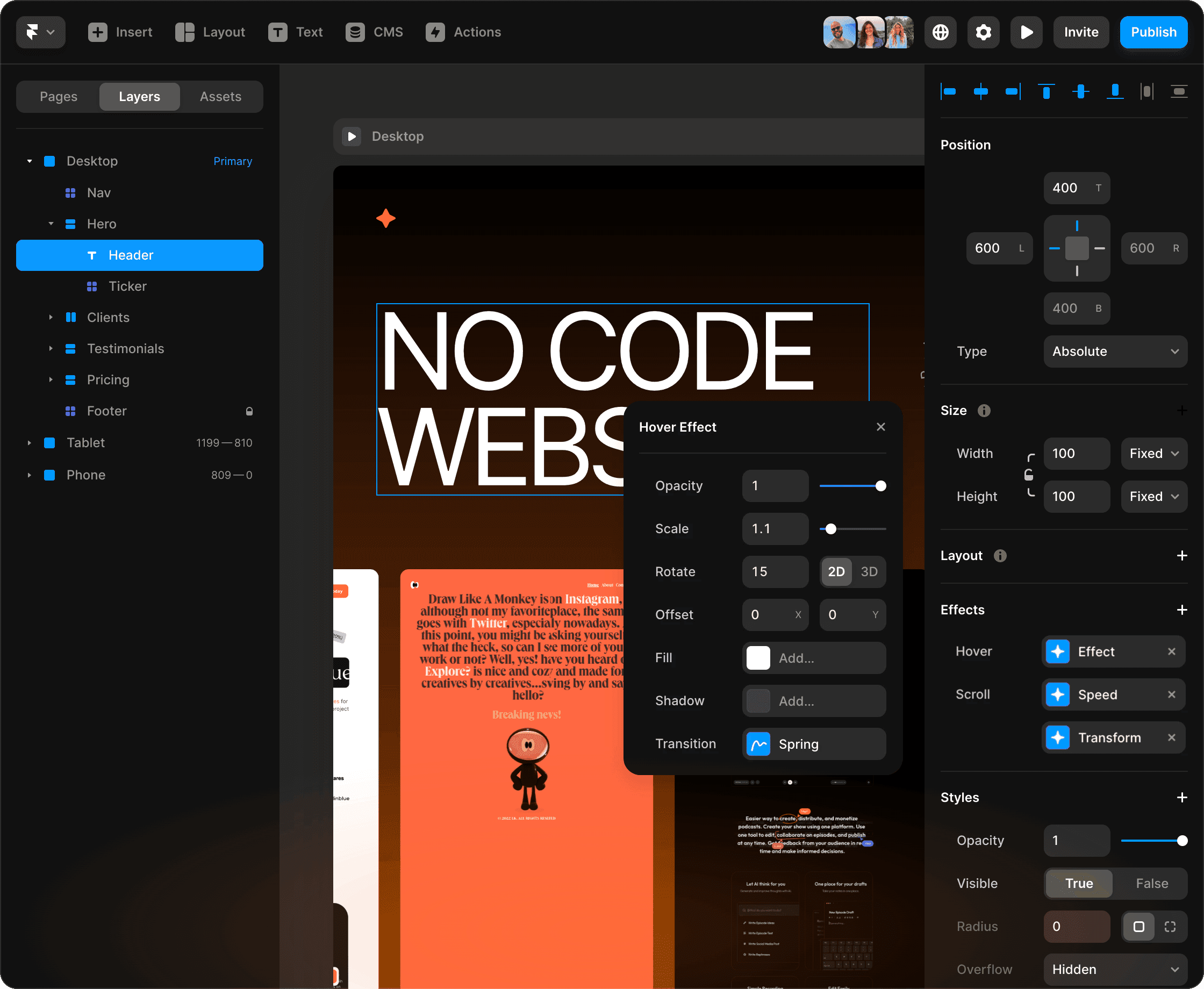This screenshot has width=1204, height=989.
Task: Click the size constraint lock icon
Action: [1029, 475]
